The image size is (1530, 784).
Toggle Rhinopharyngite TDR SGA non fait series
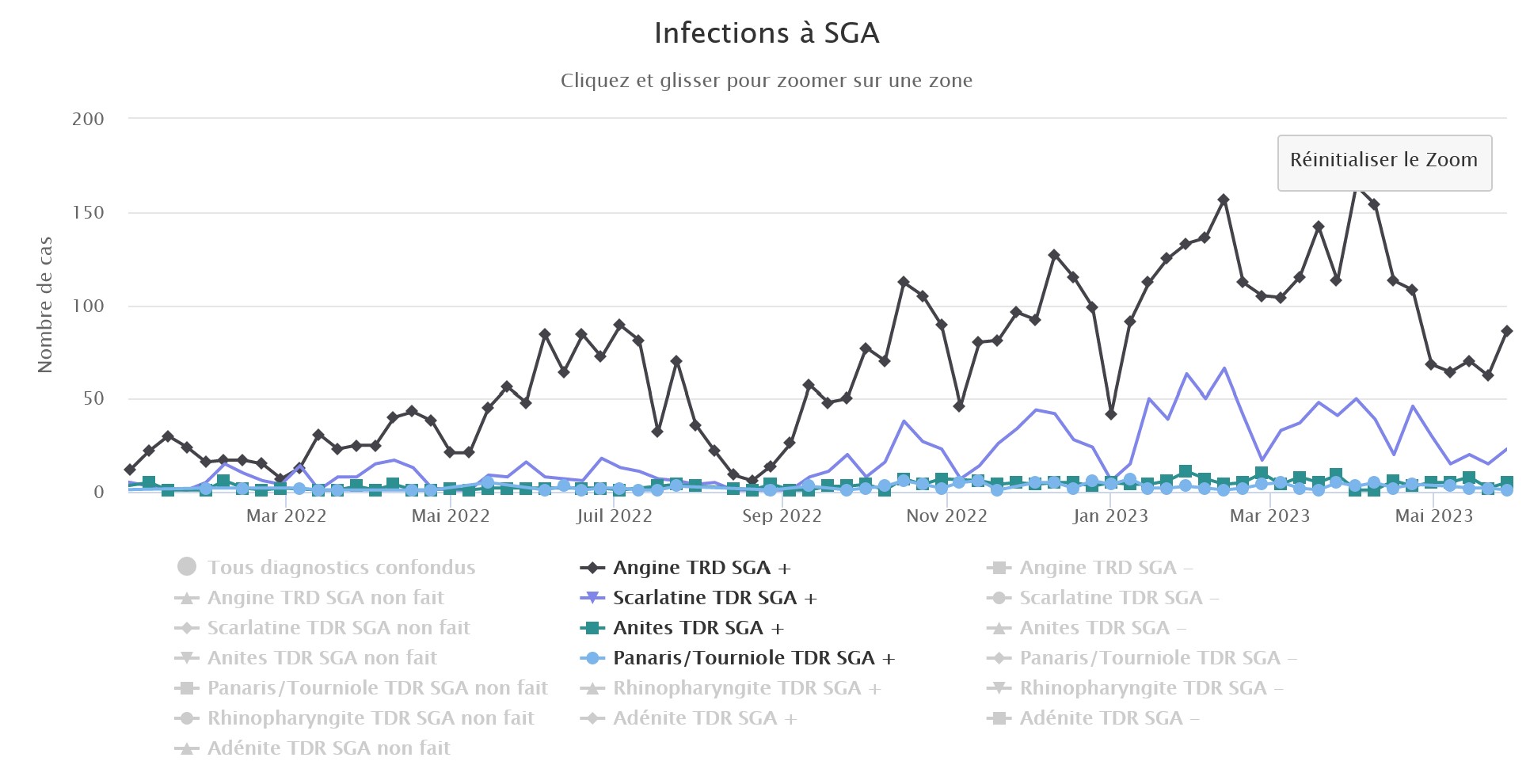pyautogui.click(x=370, y=718)
